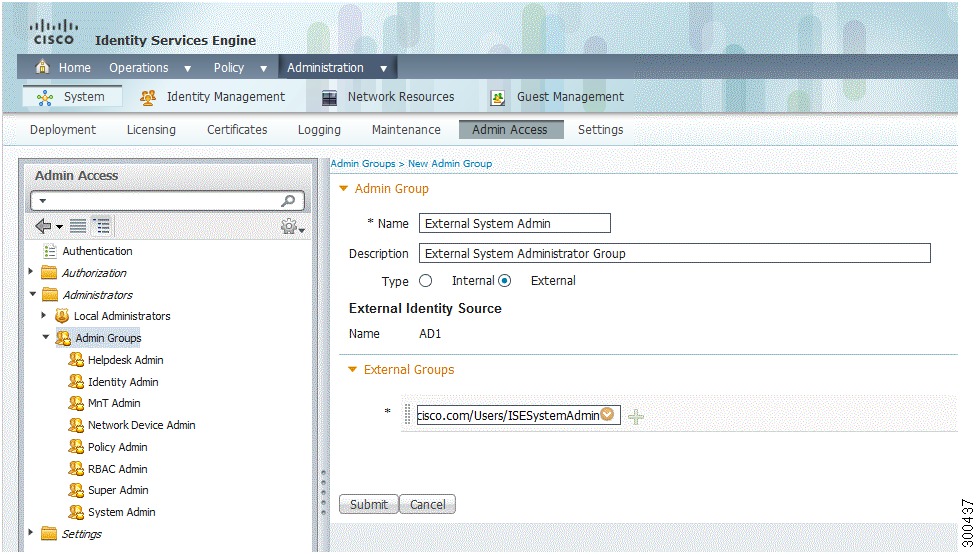Click the Identity Management people icon
This screenshot has width=979, height=554.
pos(148,97)
